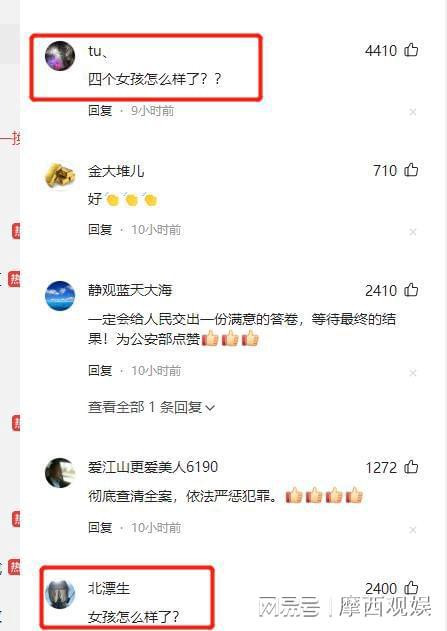The image size is (447, 631).
Task: Dismiss 金大堆儿's comment with the x icon
Action: (413, 232)
